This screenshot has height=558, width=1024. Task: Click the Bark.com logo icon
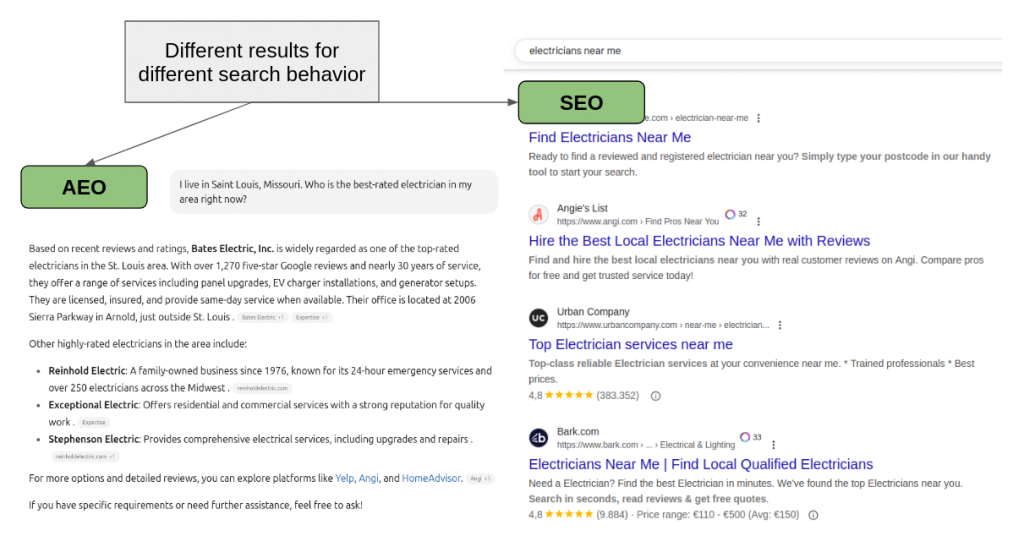(x=538, y=438)
